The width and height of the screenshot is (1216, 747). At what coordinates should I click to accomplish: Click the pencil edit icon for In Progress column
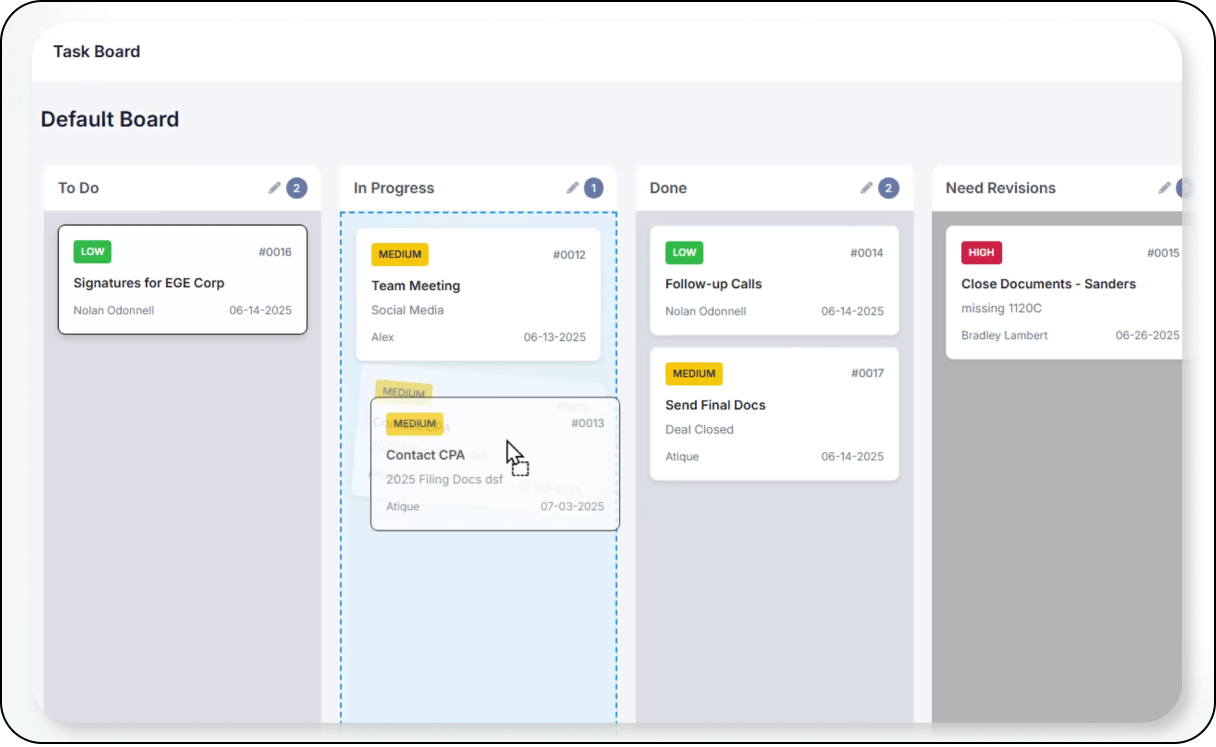click(573, 188)
